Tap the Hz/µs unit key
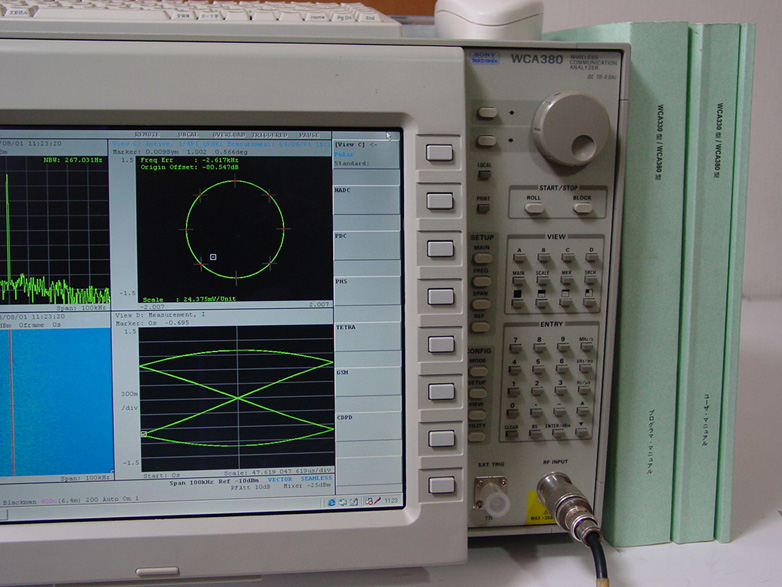782x587 pixels. (584, 391)
